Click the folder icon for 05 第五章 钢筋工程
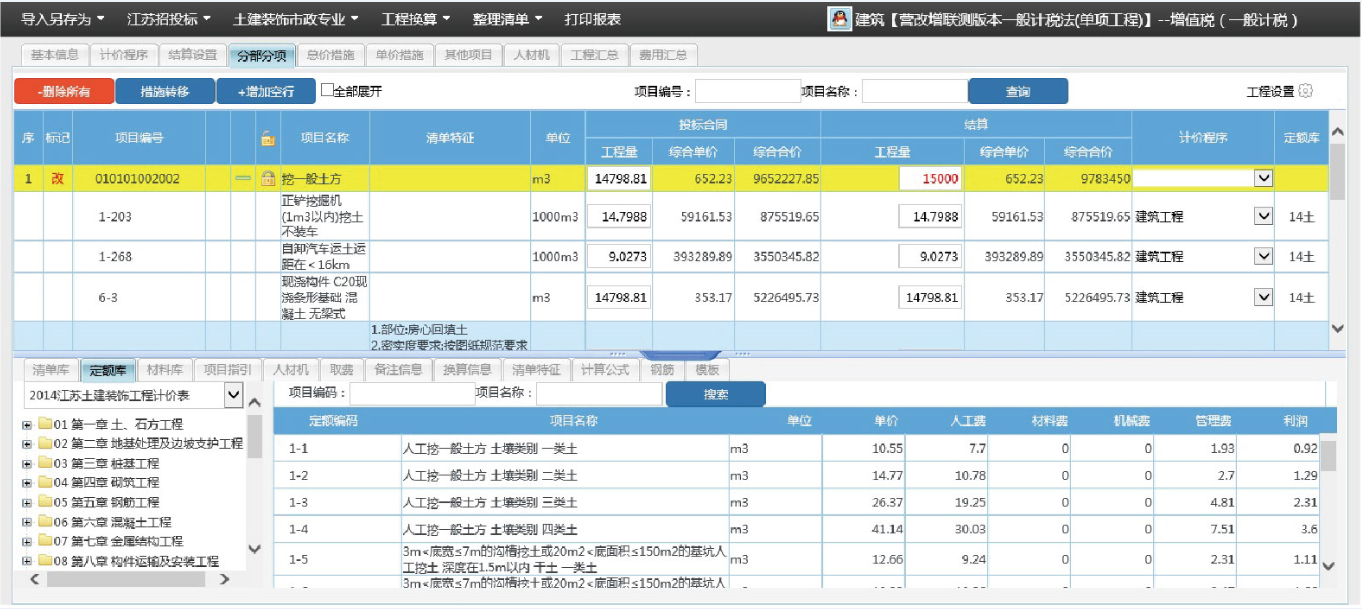1362x609 pixels. coord(45,502)
